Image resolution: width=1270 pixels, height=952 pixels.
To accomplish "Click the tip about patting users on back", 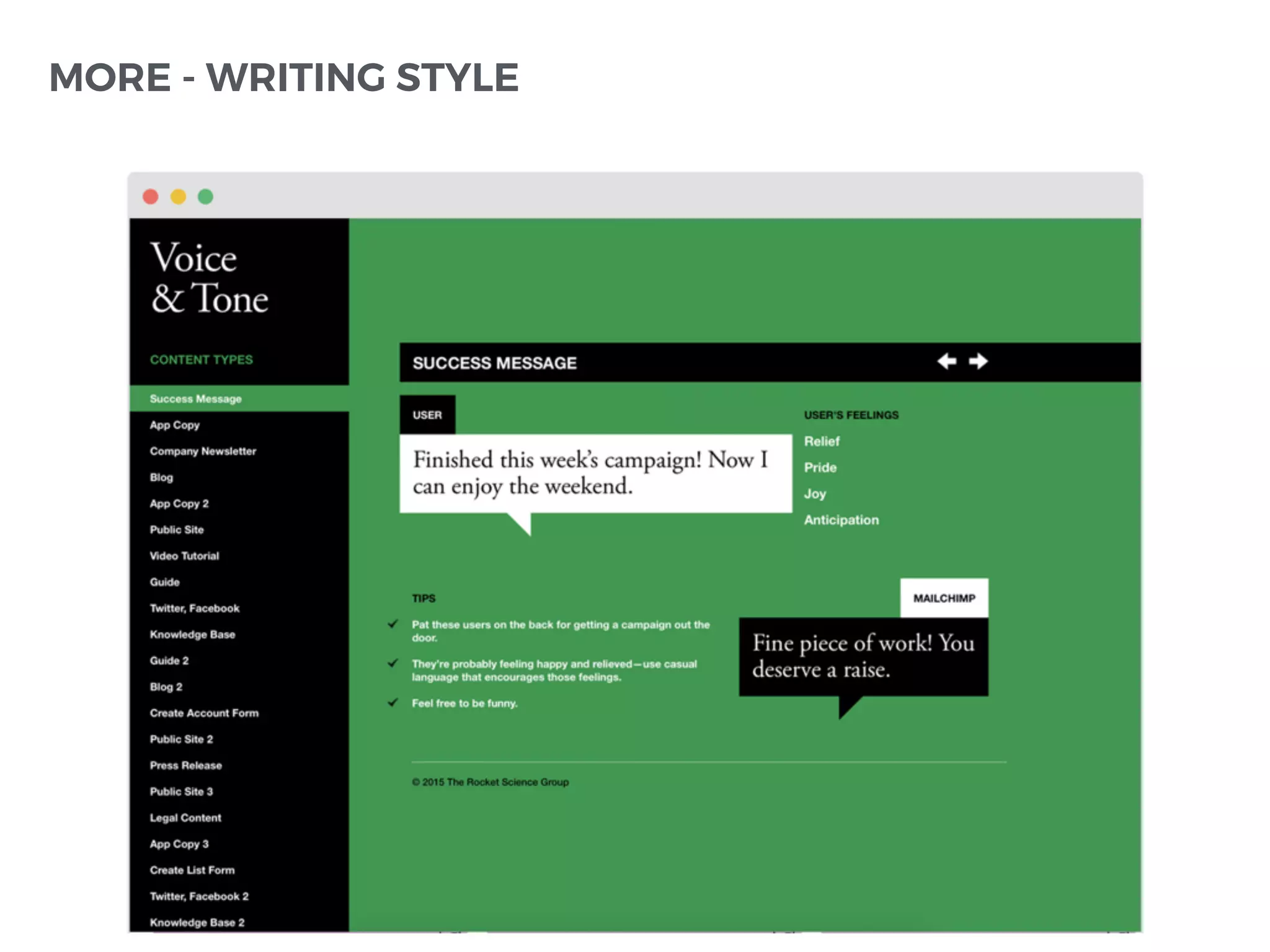I will pos(561,631).
